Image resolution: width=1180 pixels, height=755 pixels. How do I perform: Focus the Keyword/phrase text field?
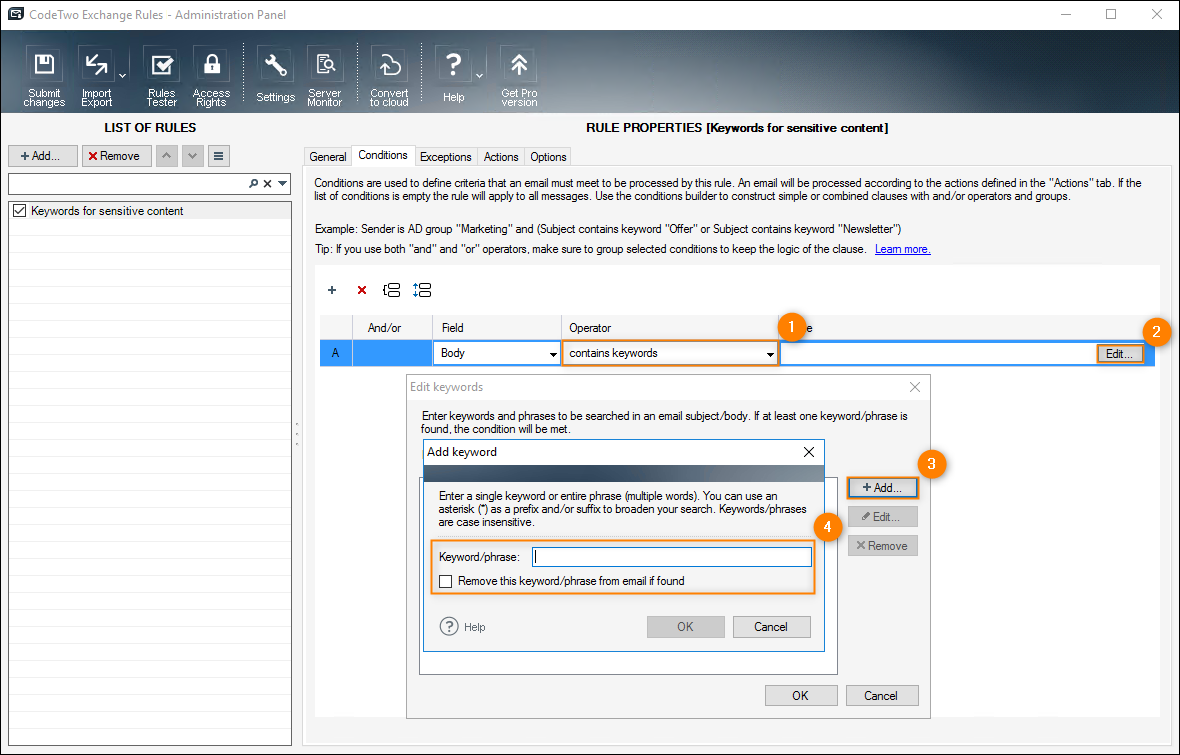point(672,557)
